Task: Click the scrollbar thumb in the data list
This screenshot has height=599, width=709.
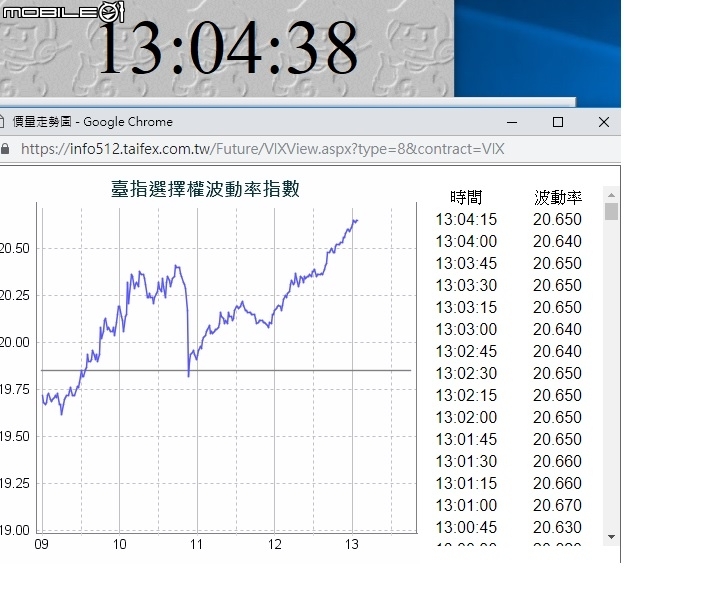Action: [x=611, y=212]
